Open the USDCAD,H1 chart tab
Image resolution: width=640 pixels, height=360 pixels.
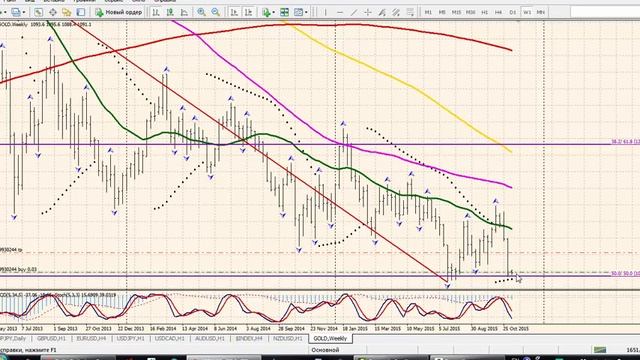pos(170,338)
